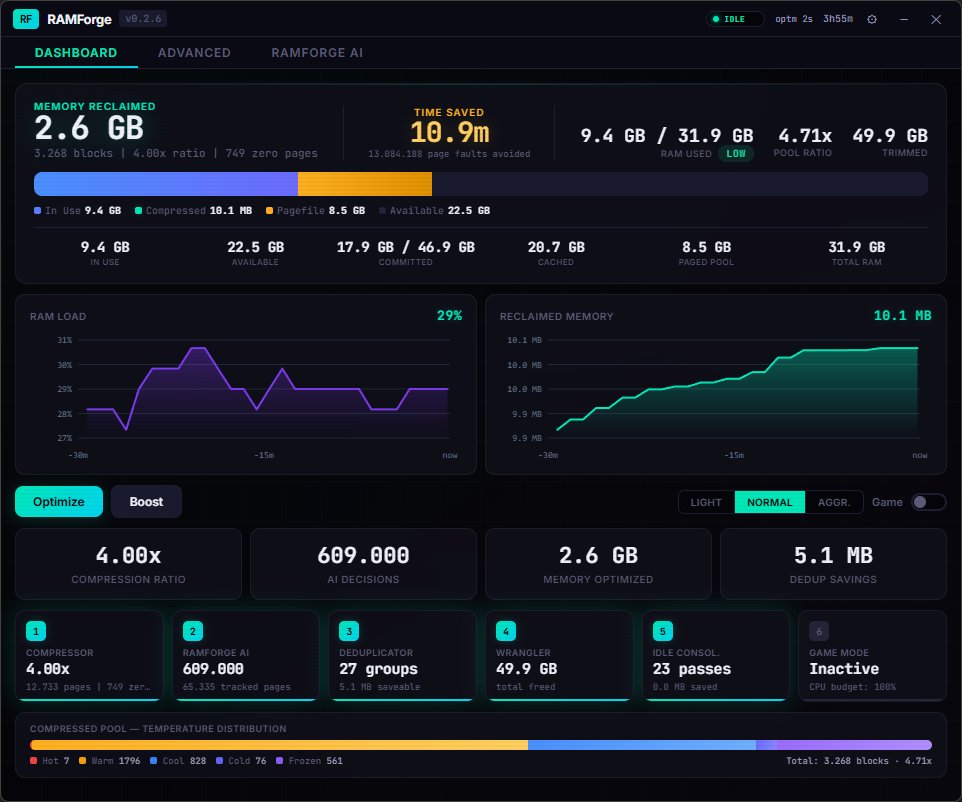Viewport: 962px width, 802px height.
Task: Click the 8.5 GB paged pool value
Action: point(706,247)
